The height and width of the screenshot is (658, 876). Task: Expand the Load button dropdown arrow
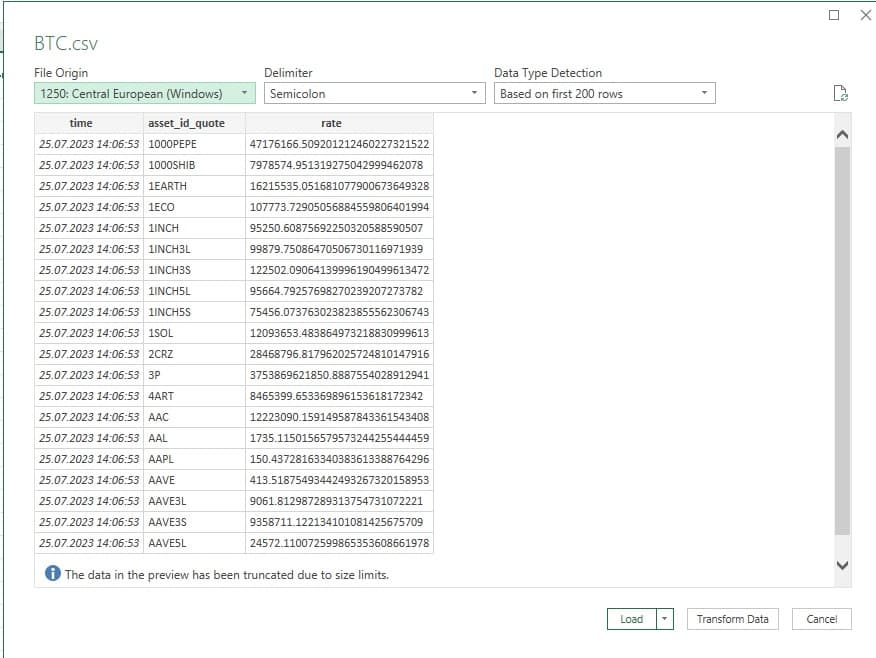click(x=664, y=619)
